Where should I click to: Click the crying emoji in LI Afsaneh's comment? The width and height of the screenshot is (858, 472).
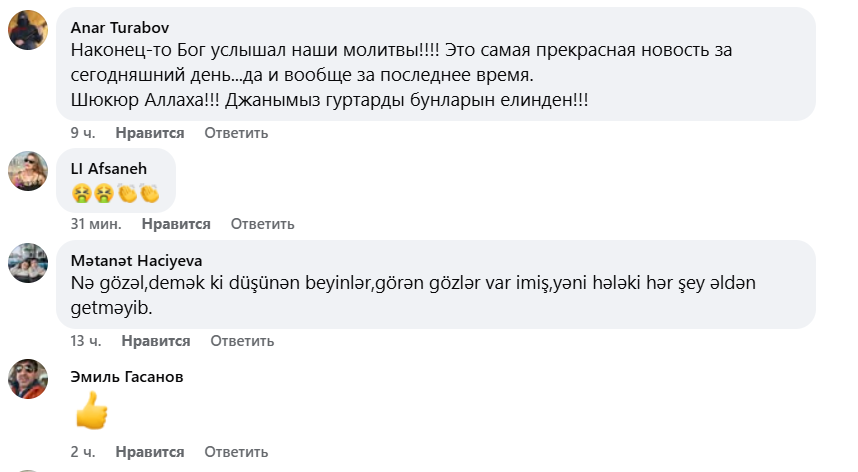(x=82, y=192)
